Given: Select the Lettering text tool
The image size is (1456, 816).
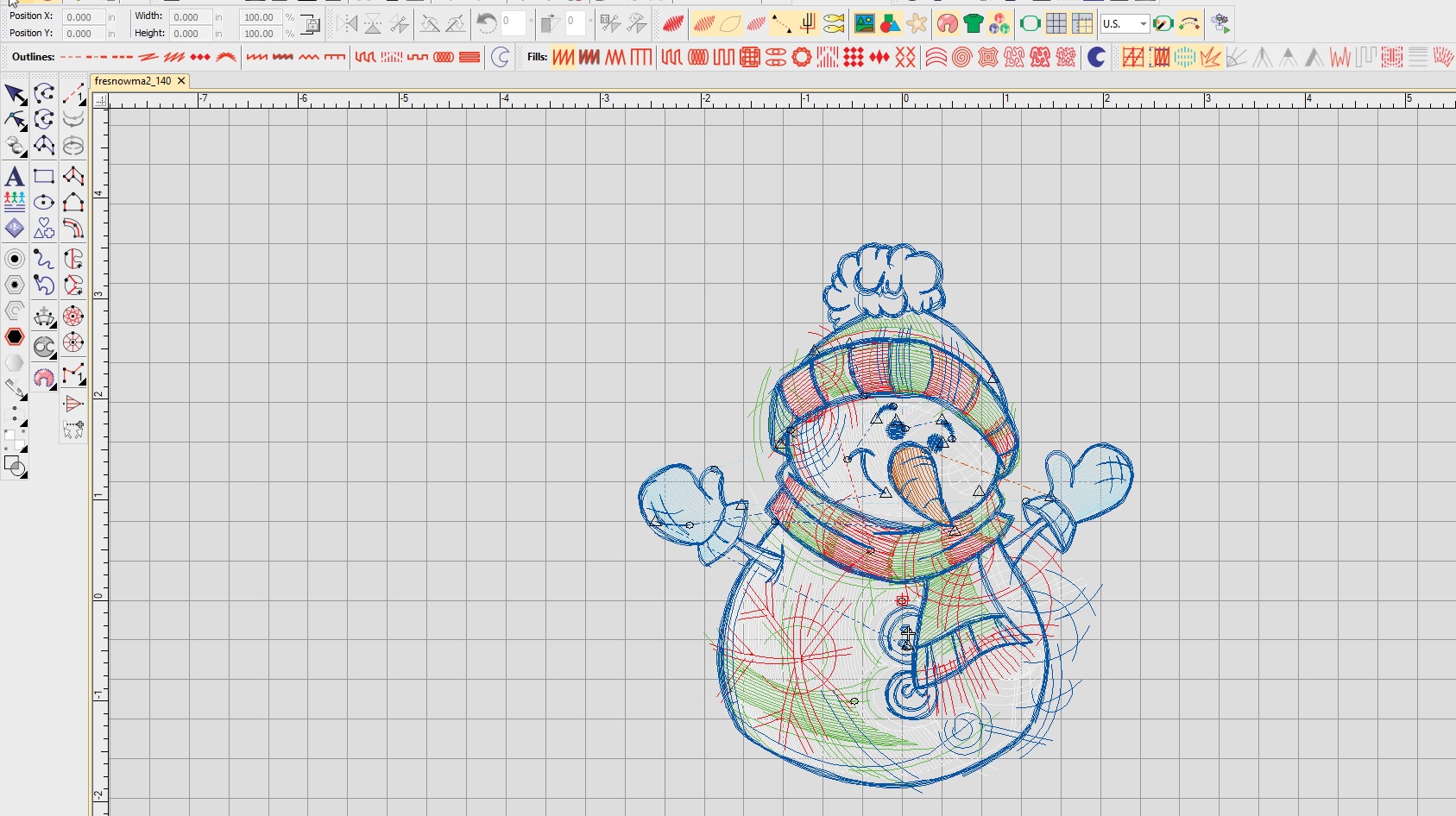Looking at the screenshot, I should [x=15, y=176].
